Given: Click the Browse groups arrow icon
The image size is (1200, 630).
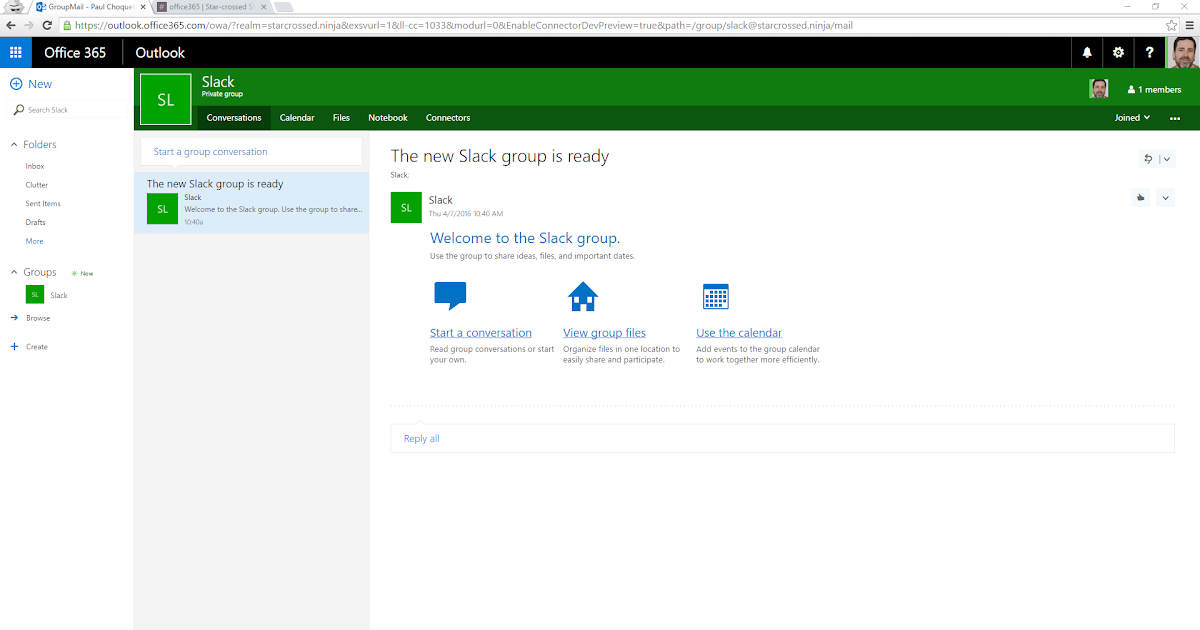Looking at the screenshot, I should (x=14, y=318).
